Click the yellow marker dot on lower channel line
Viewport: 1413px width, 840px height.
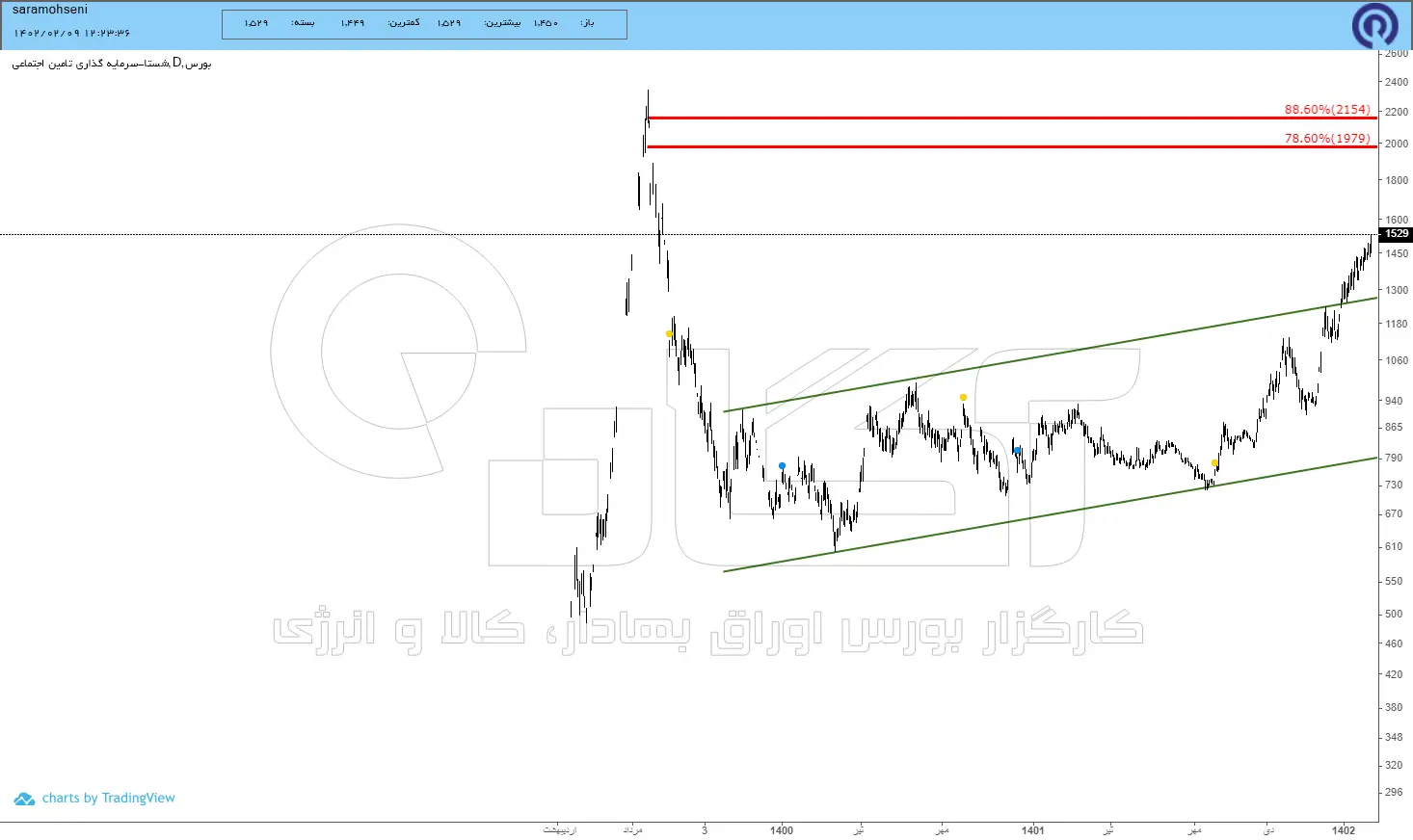point(1214,463)
